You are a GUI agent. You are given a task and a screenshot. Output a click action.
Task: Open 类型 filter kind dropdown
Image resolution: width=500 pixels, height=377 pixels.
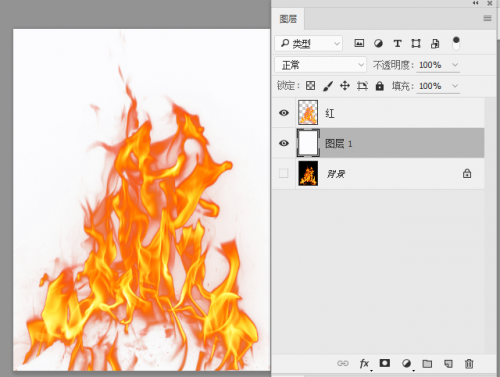(308, 43)
